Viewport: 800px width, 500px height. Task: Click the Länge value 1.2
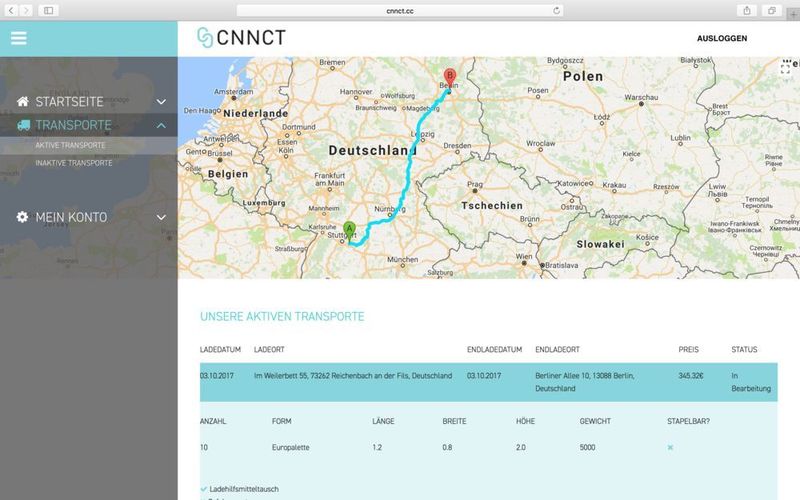coord(377,447)
